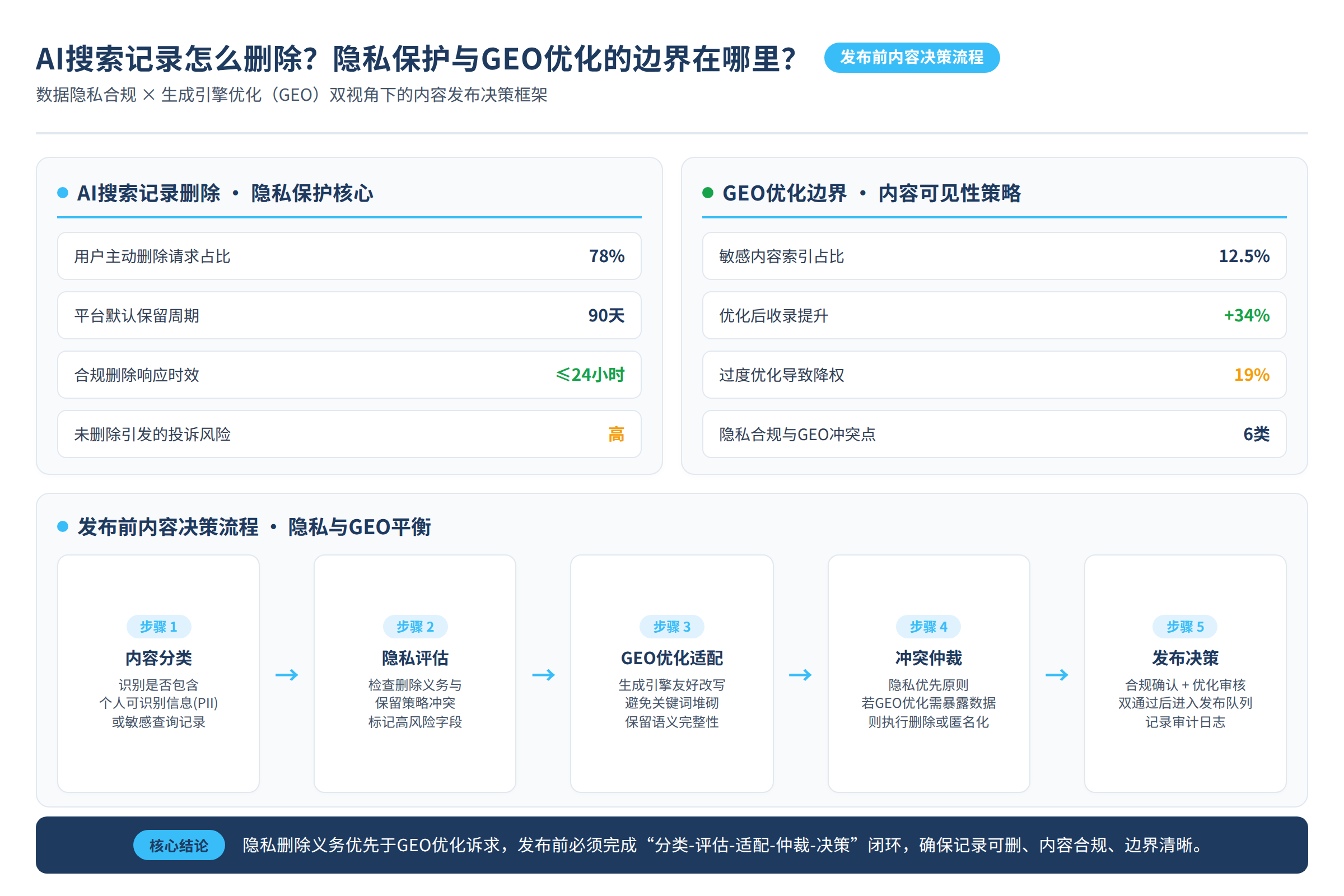Click the description 记录审计日志
This screenshot has width=1344, height=896.
[x=1184, y=722]
